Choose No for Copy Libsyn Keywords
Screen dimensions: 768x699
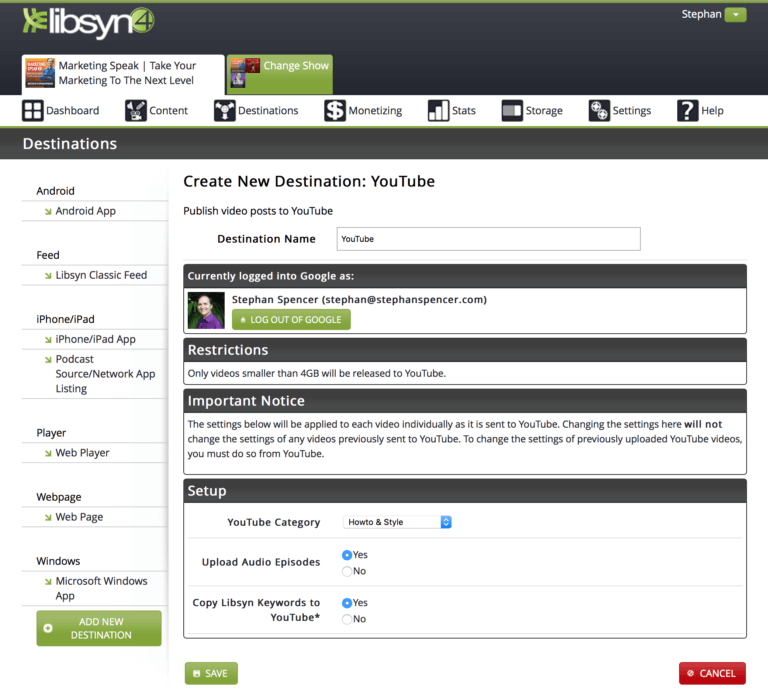[x=347, y=619]
